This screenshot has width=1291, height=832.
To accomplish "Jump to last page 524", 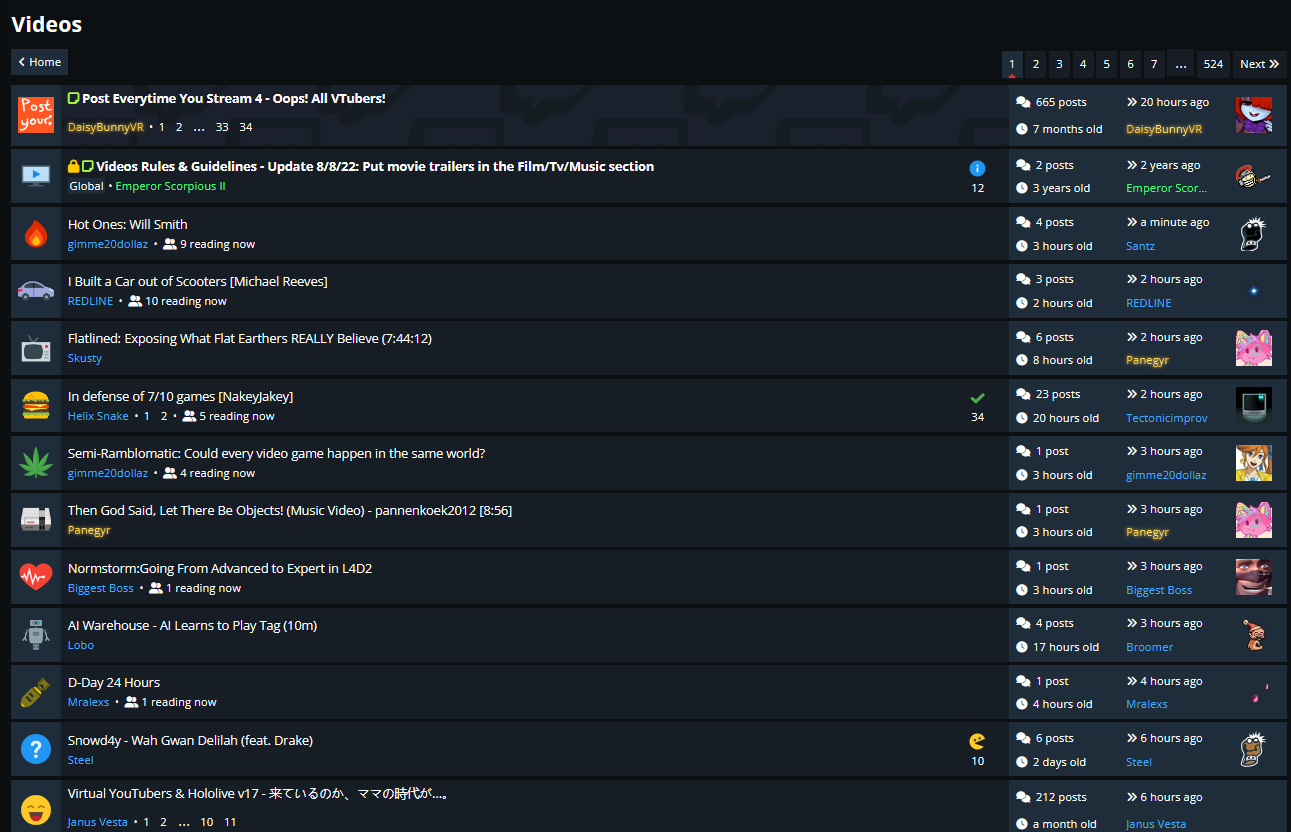I will pos(1213,64).
